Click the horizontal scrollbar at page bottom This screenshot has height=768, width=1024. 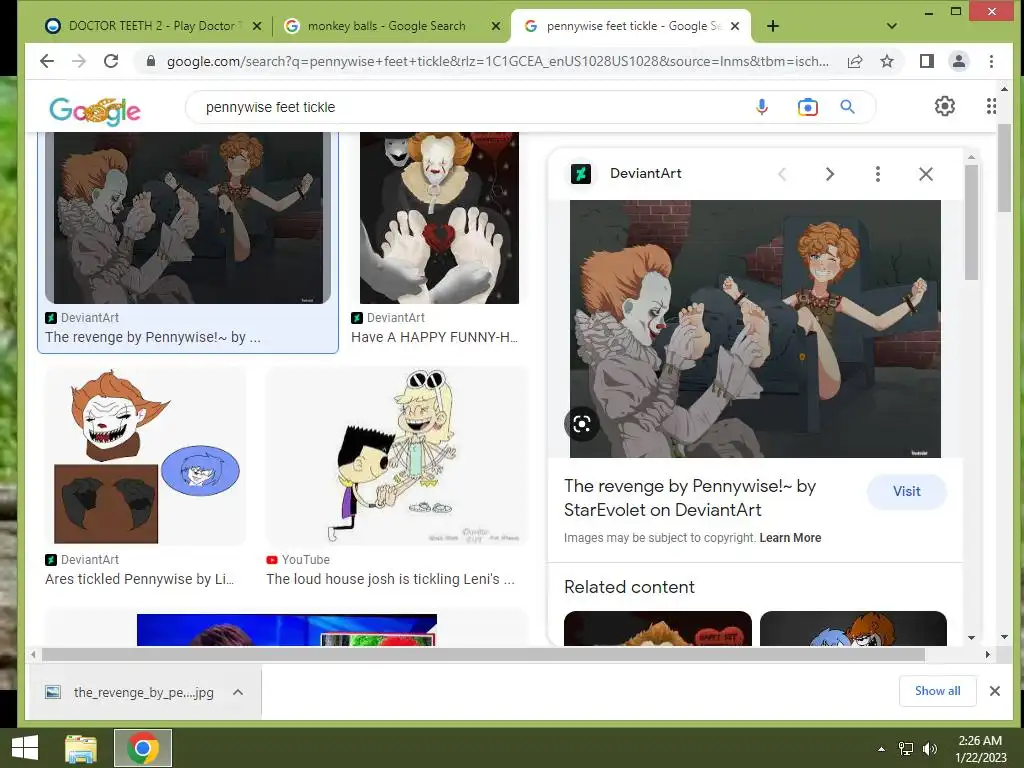(483, 654)
